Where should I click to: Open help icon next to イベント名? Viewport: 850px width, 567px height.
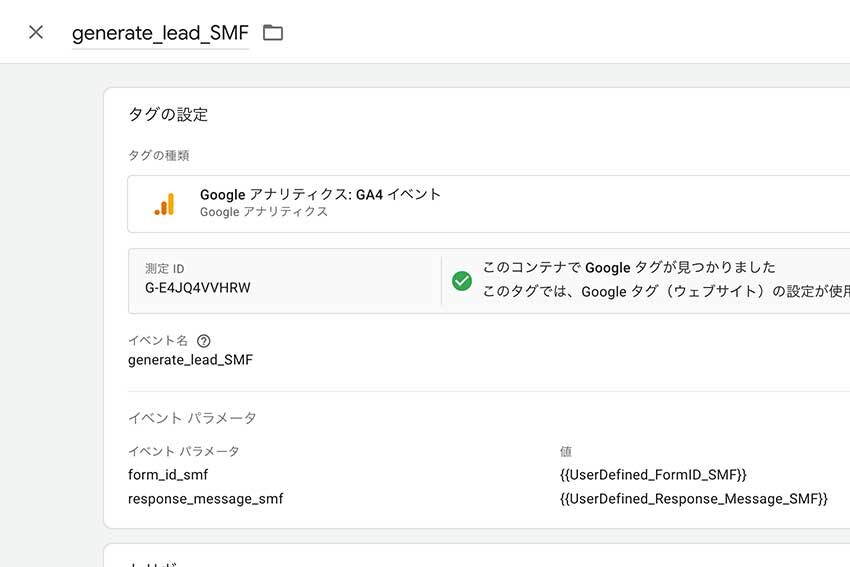[x=203, y=341]
